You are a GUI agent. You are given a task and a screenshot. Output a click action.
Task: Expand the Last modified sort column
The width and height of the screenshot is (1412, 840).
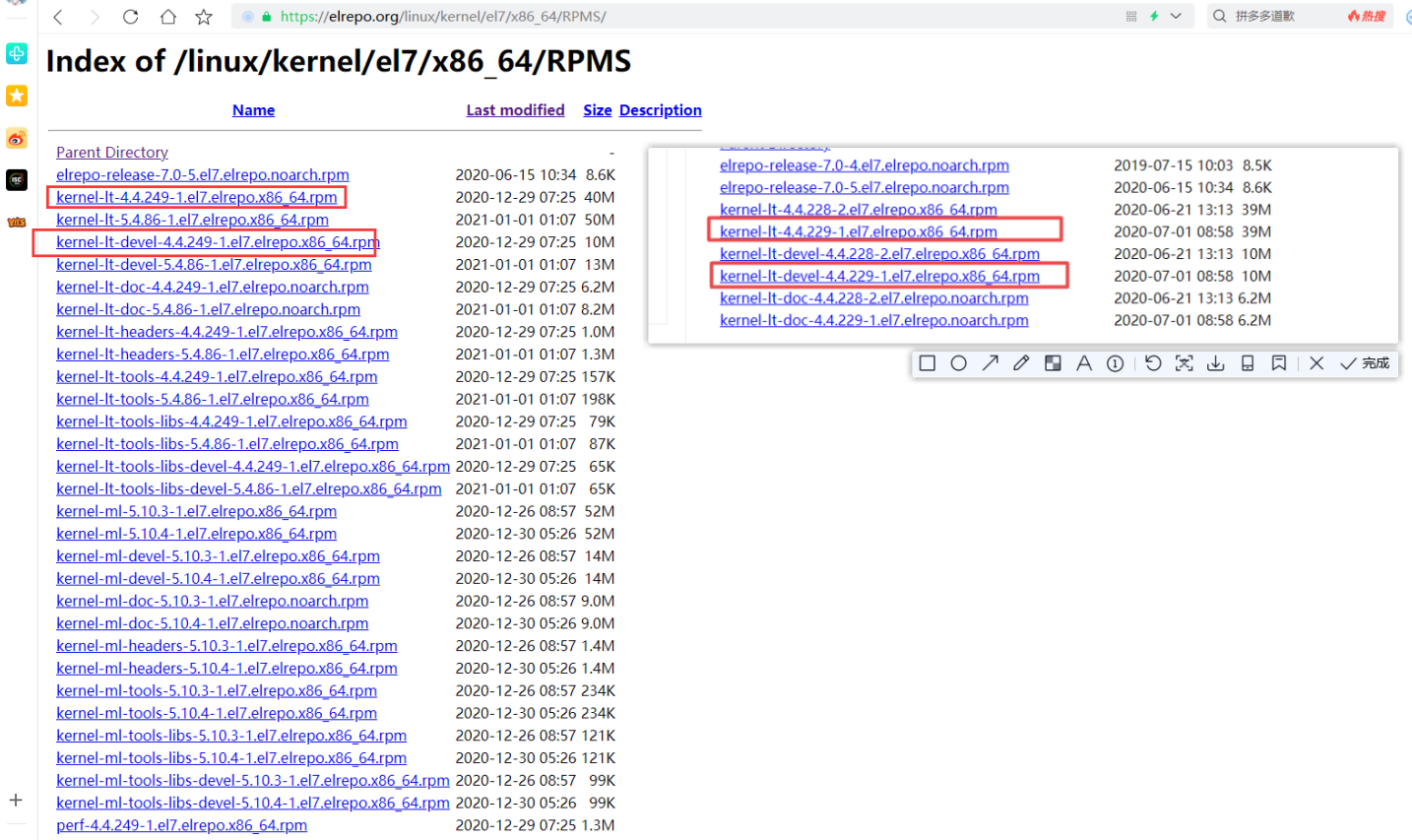click(515, 109)
